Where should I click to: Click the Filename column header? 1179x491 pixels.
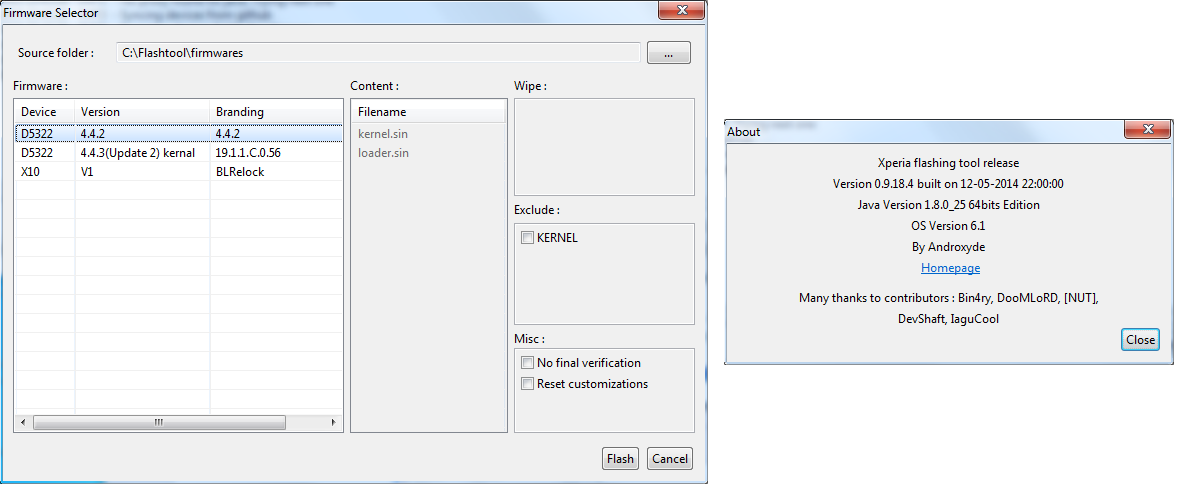click(428, 112)
